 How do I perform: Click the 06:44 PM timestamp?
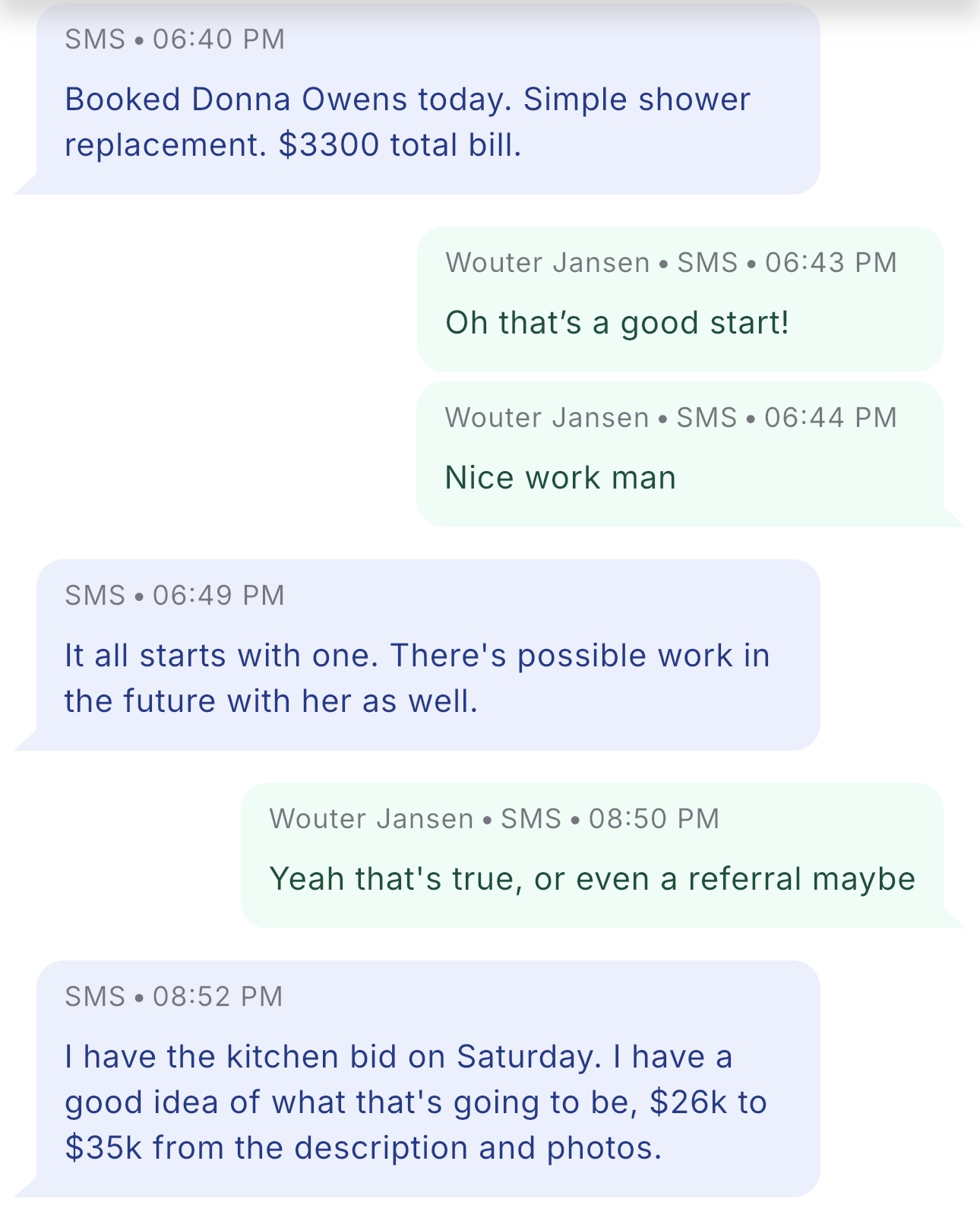point(830,418)
